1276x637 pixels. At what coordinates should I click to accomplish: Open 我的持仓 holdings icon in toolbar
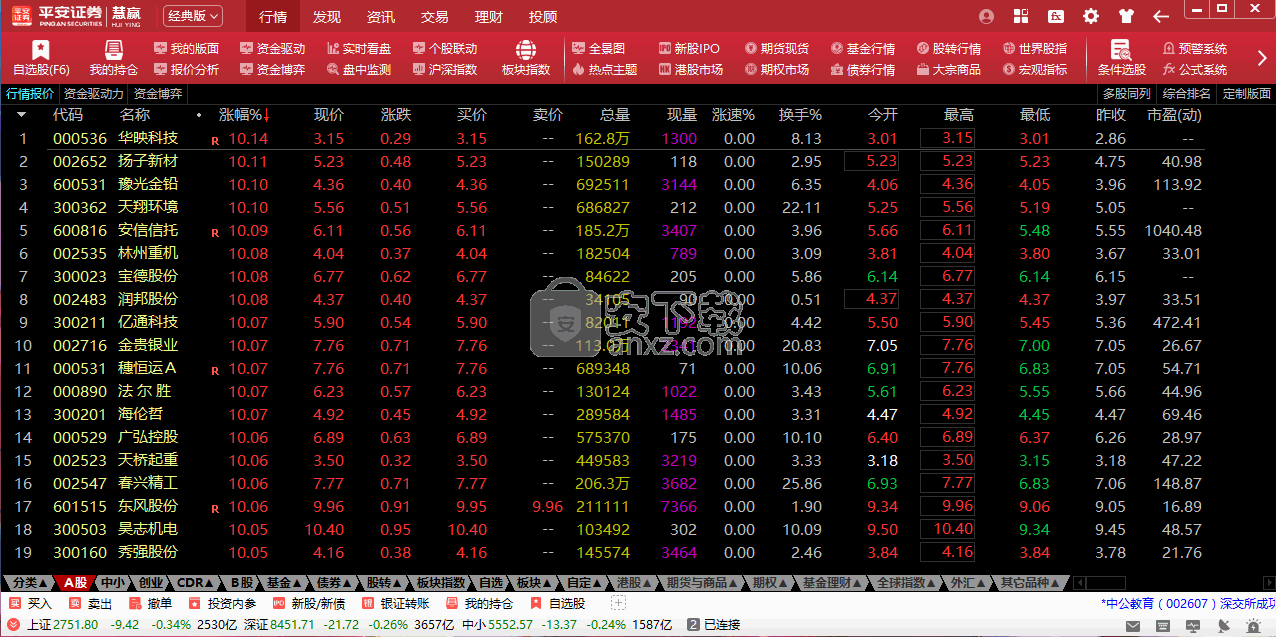(x=114, y=58)
